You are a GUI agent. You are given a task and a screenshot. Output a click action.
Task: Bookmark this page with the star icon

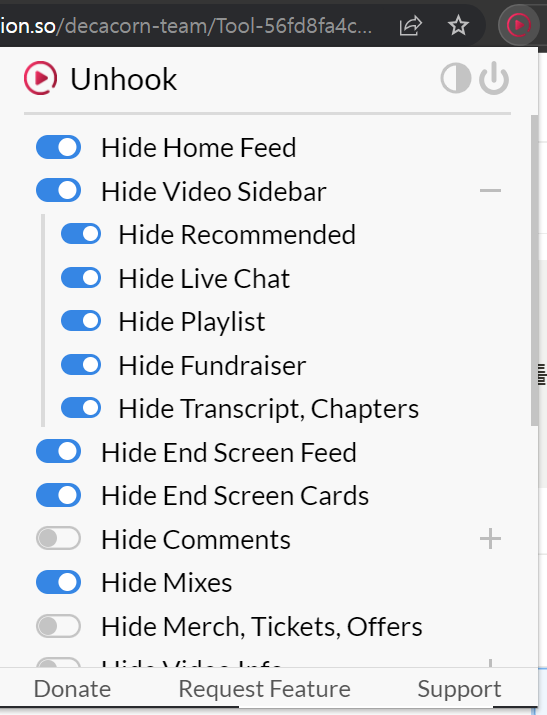click(x=458, y=26)
